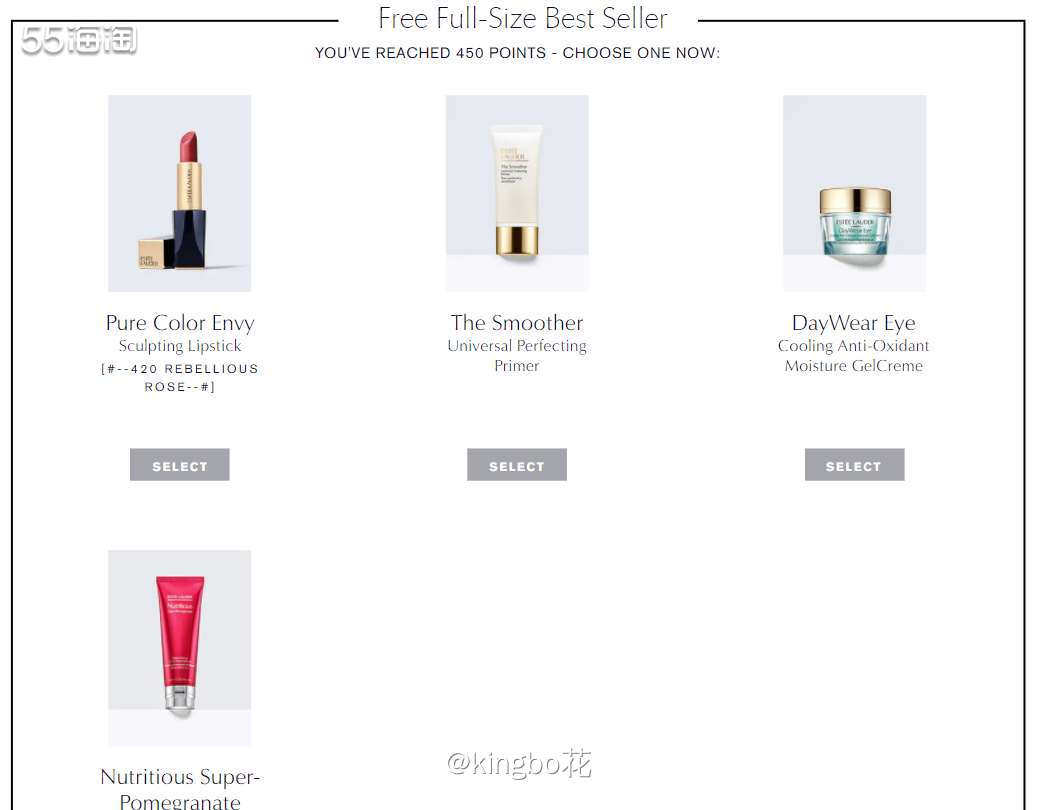This screenshot has height=810, width=1037.
Task: Click the Sculpting Lipstick subtitle
Action: click(180, 346)
